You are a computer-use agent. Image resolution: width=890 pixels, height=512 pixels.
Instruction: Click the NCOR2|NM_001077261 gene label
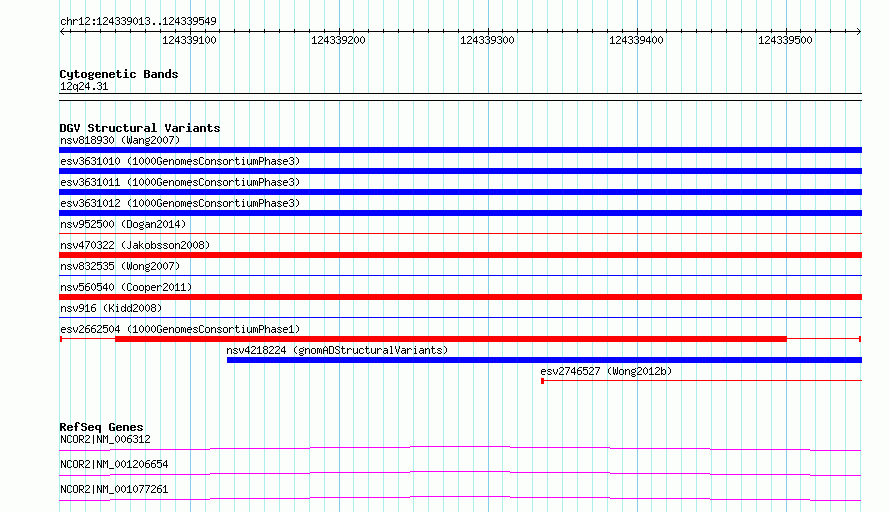[114, 489]
